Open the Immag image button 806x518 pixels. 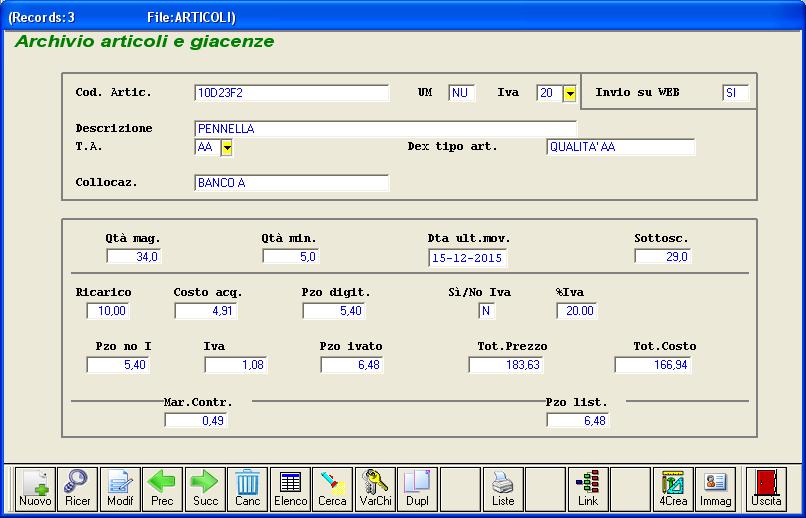[716, 488]
